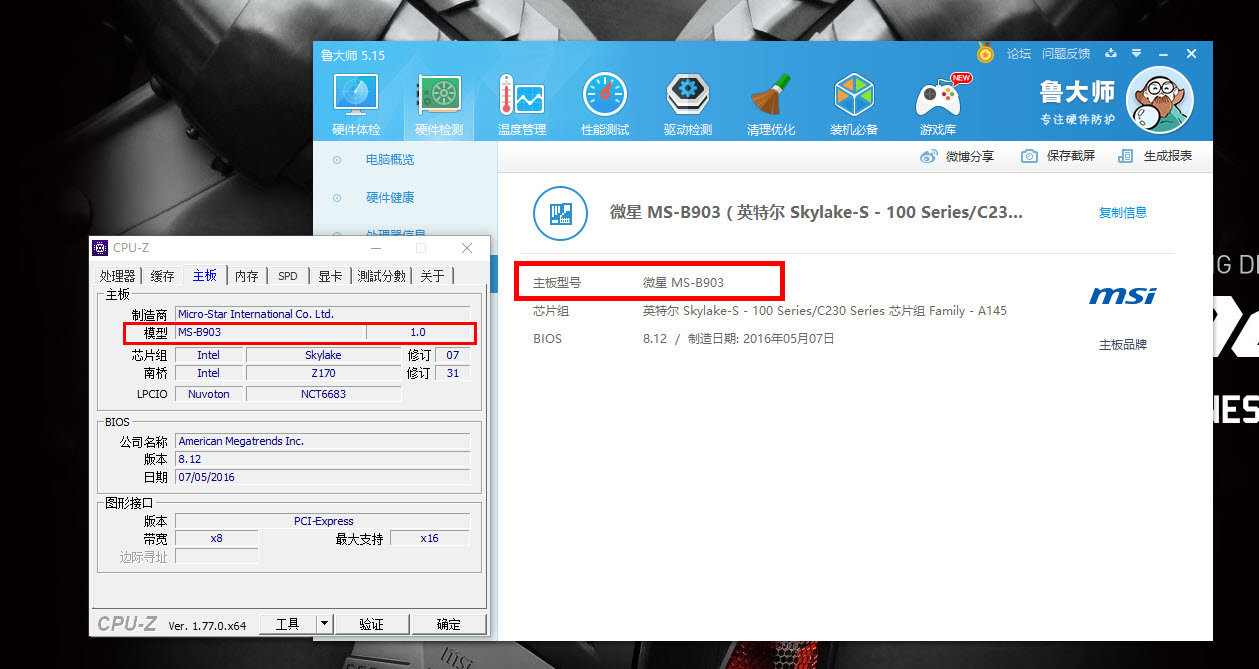Click the 复制信息 copy info link

click(x=1123, y=212)
